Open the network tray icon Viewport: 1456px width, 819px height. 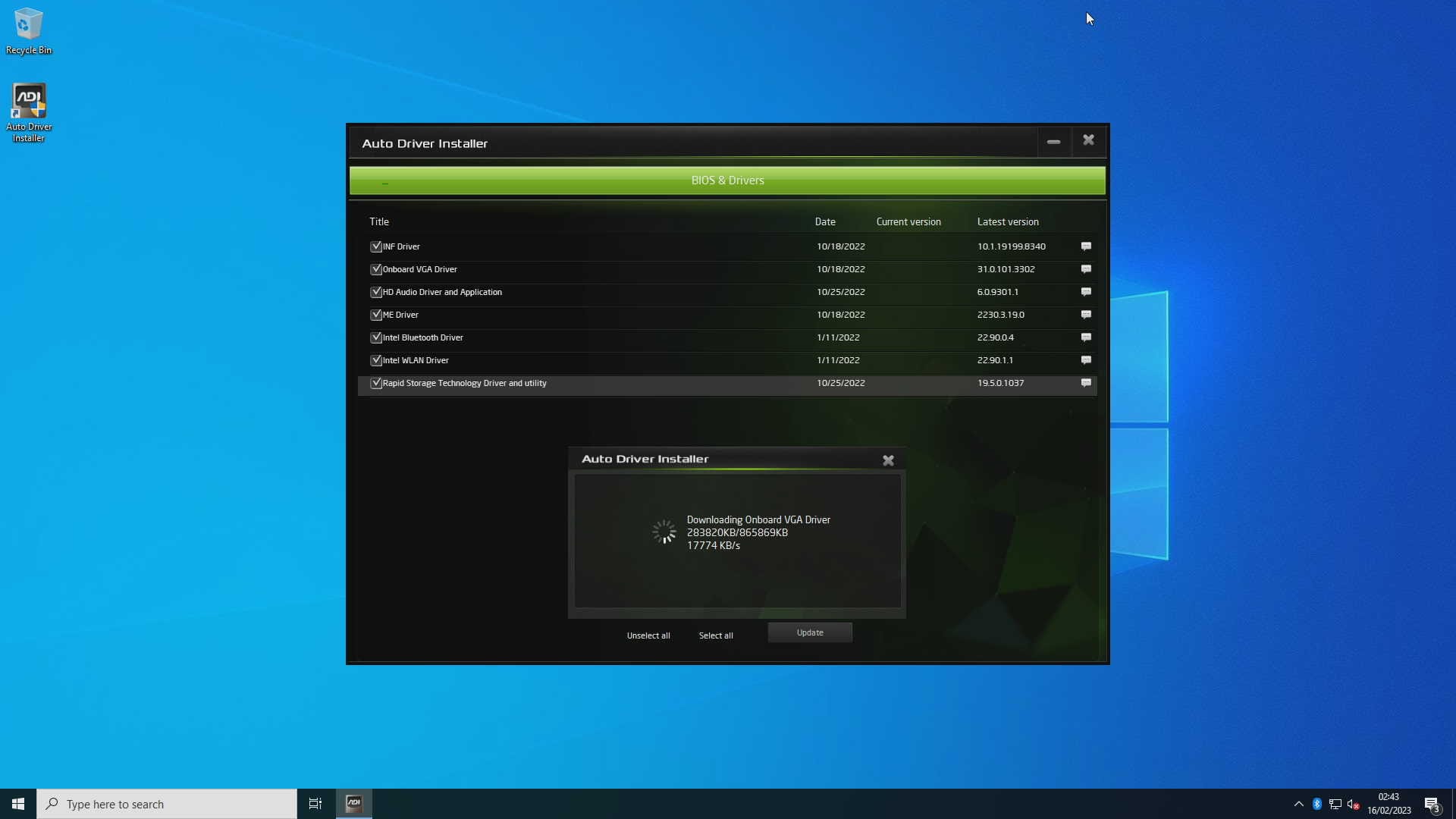[x=1335, y=804]
